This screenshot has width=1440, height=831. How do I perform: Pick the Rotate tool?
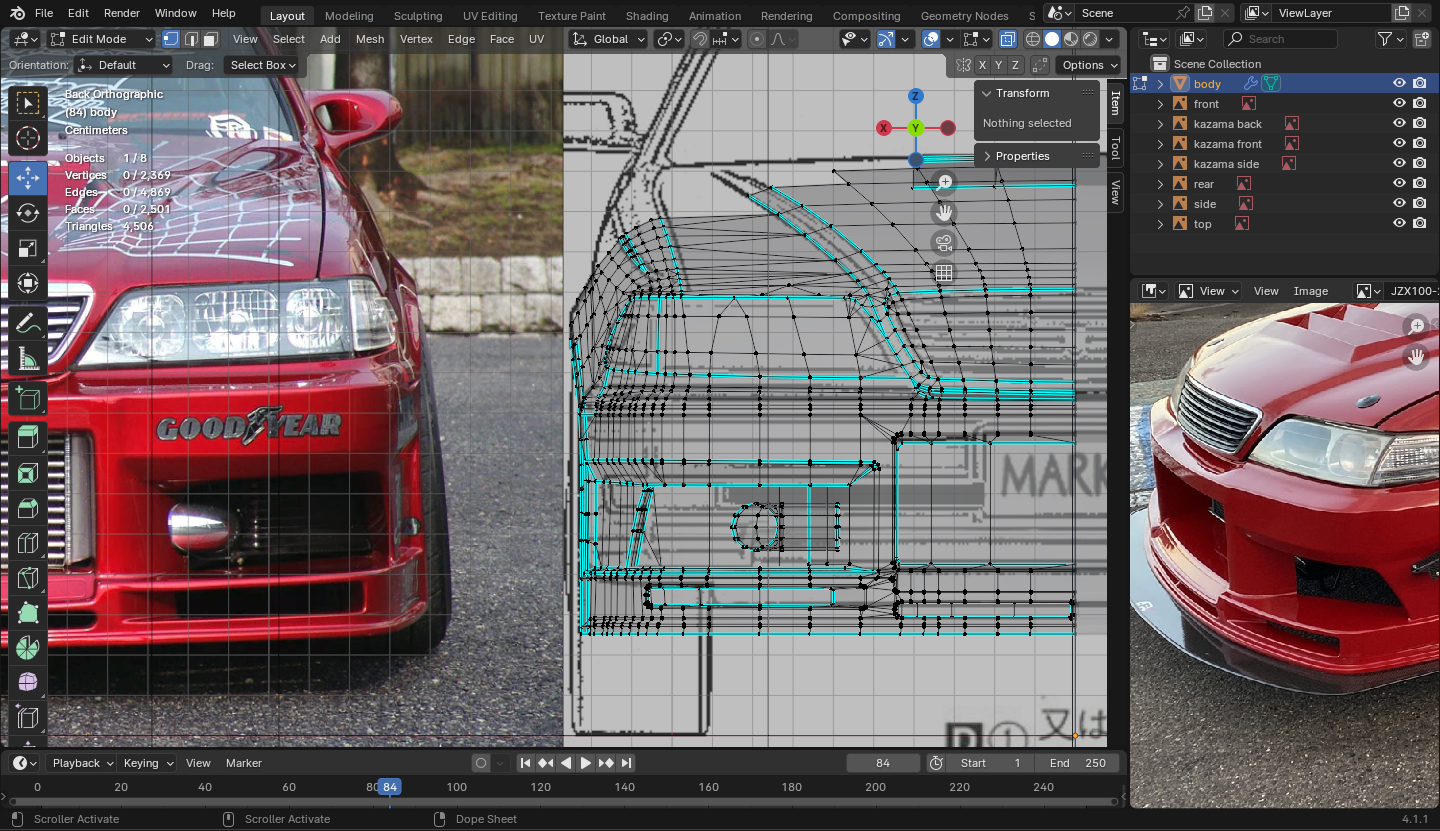(x=28, y=213)
